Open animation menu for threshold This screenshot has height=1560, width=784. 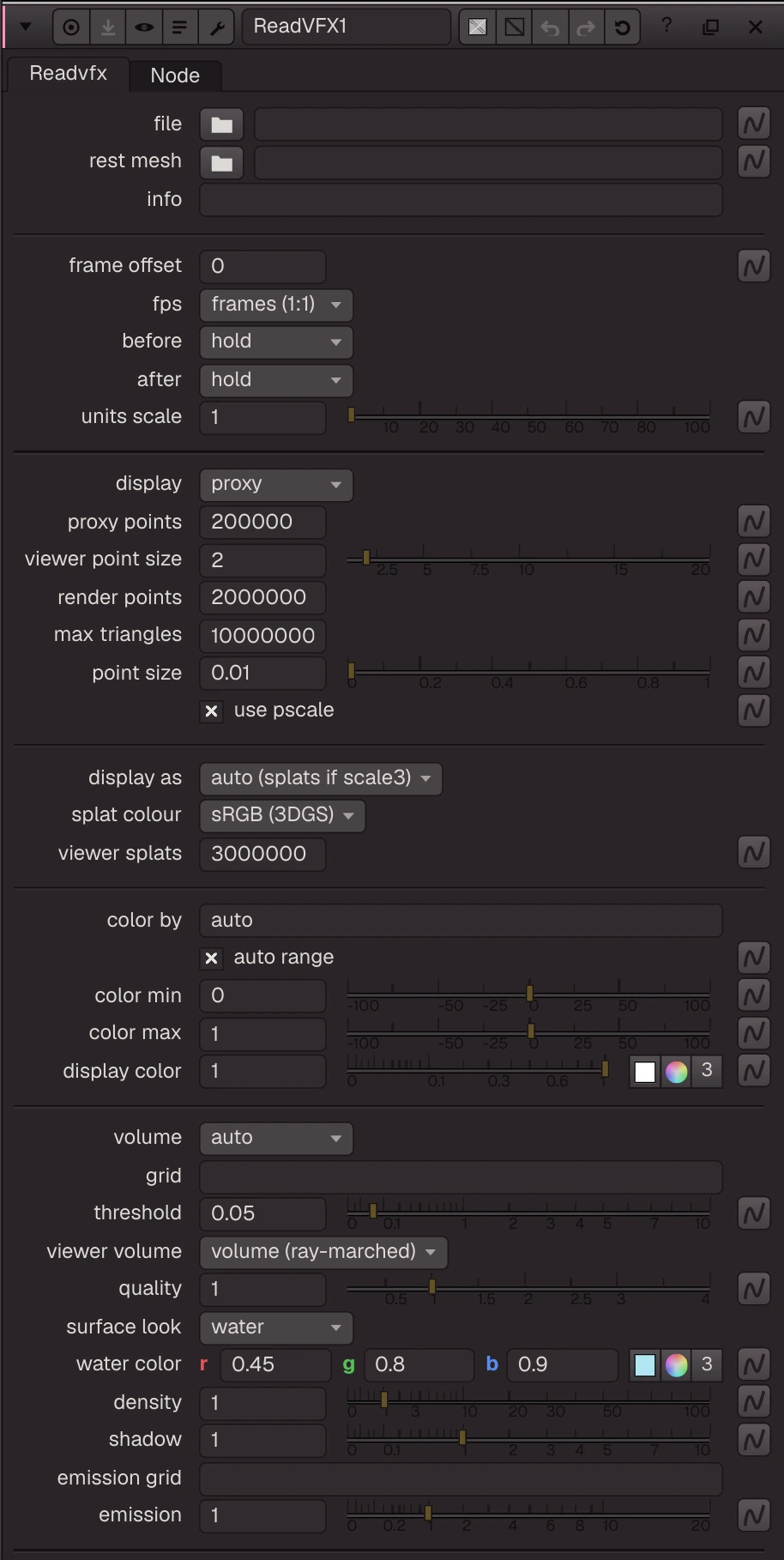point(754,1212)
